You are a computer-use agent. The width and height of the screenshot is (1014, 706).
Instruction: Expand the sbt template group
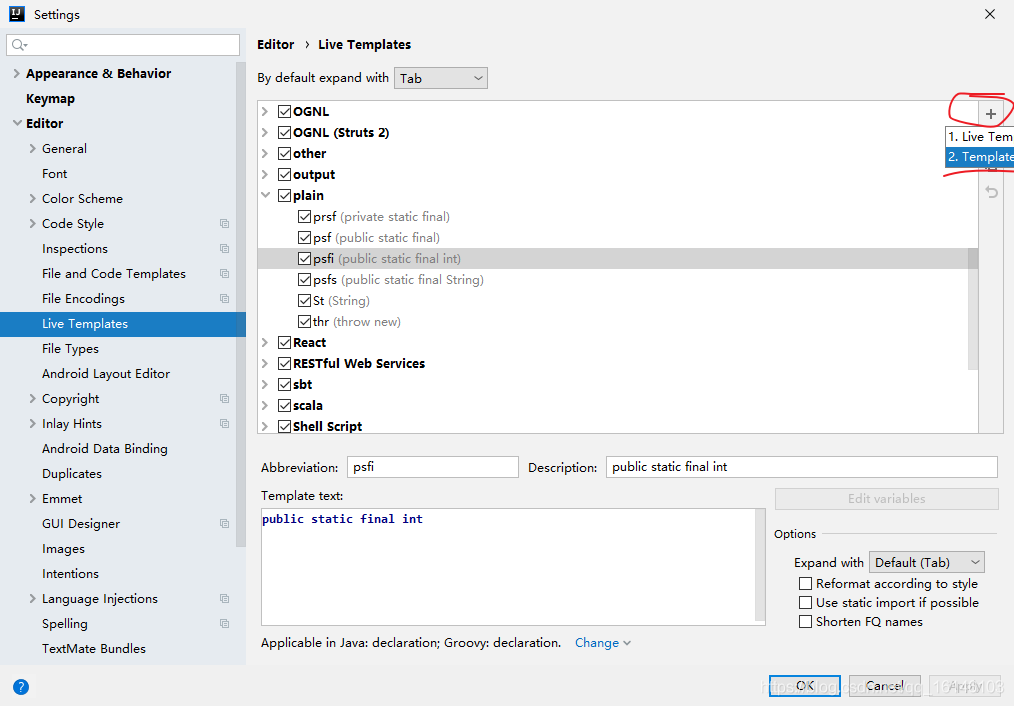pyautogui.click(x=264, y=385)
